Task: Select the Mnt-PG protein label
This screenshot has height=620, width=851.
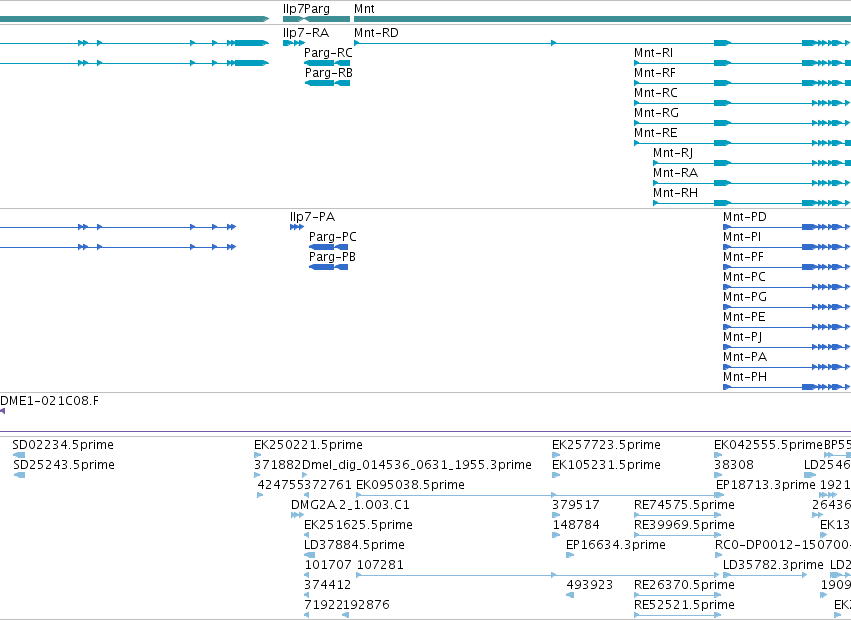Action: 744,297
